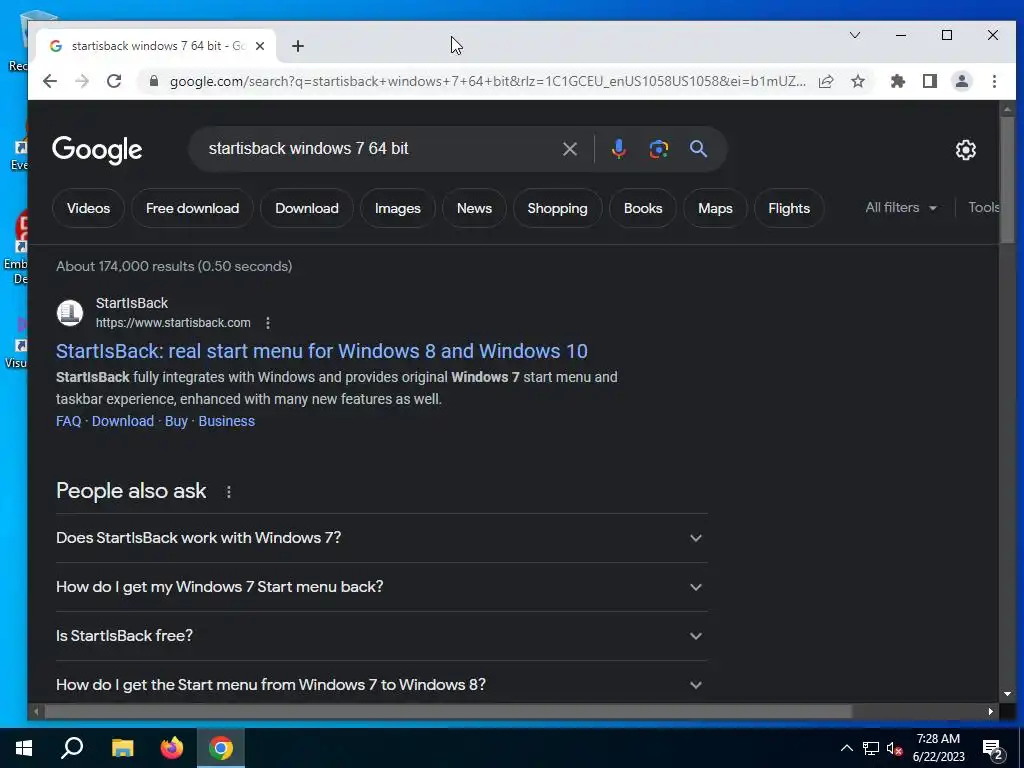The height and width of the screenshot is (768, 1024).
Task: Filter results by Videos
Action: (88, 208)
